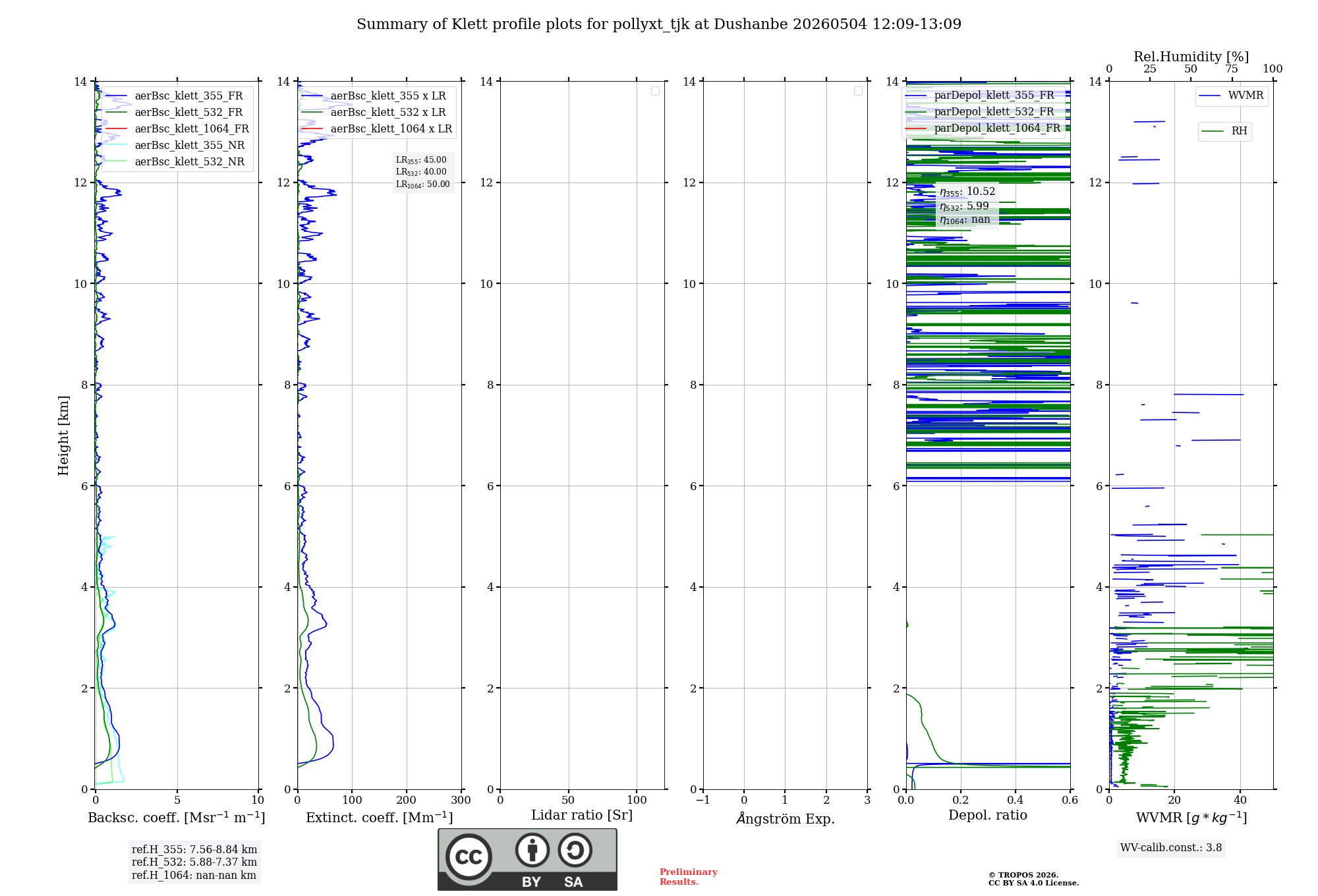The height and width of the screenshot is (896, 1318).
Task: Click the Depol. ratio x-axis label
Action: (x=988, y=816)
